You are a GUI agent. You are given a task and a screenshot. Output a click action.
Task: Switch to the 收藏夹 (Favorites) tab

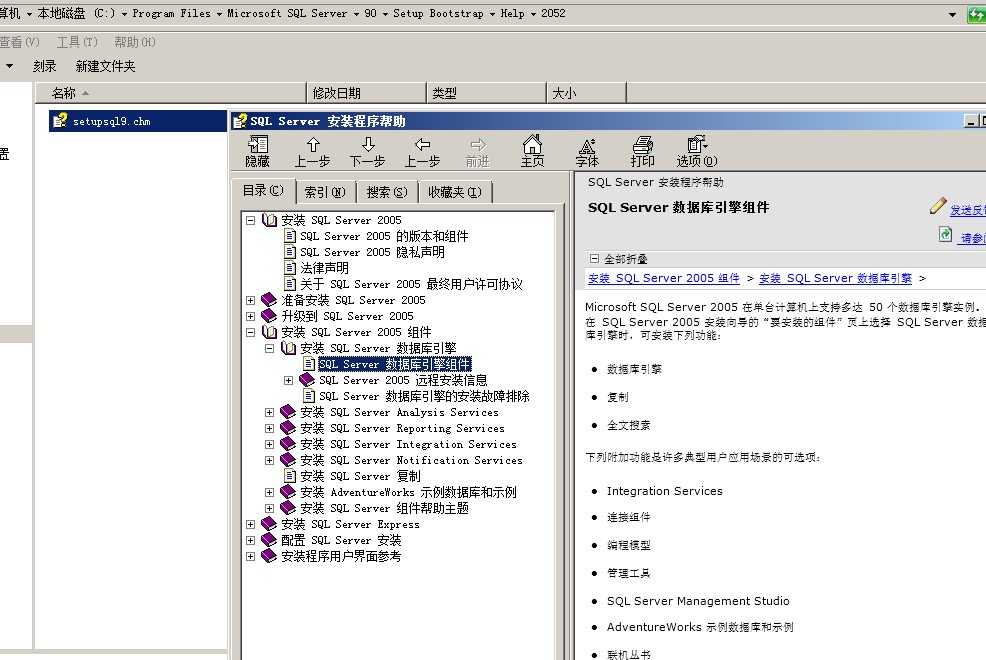pyautogui.click(x=455, y=192)
